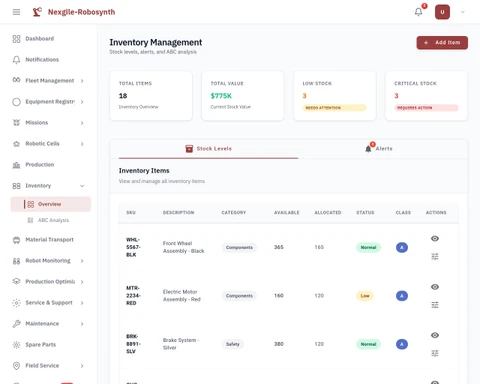Click the Available column header
Image resolution: width=480 pixels, height=384 pixels.
pos(287,212)
